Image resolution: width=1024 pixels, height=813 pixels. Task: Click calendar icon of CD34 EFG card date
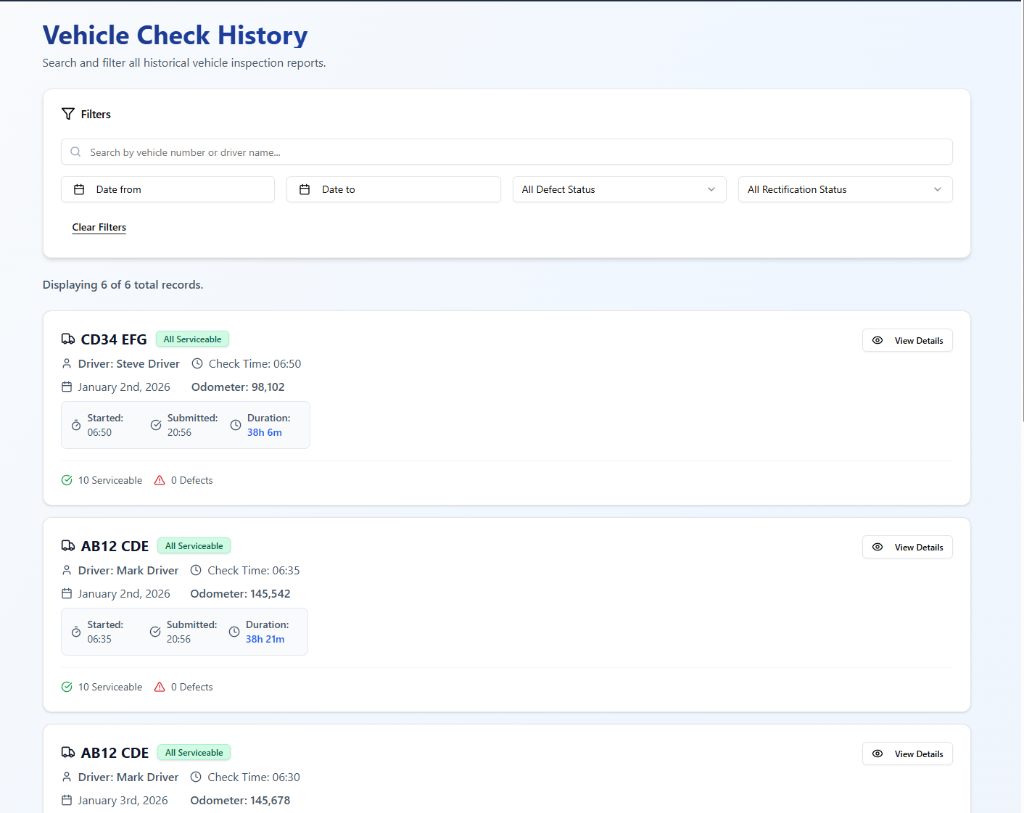point(67,387)
